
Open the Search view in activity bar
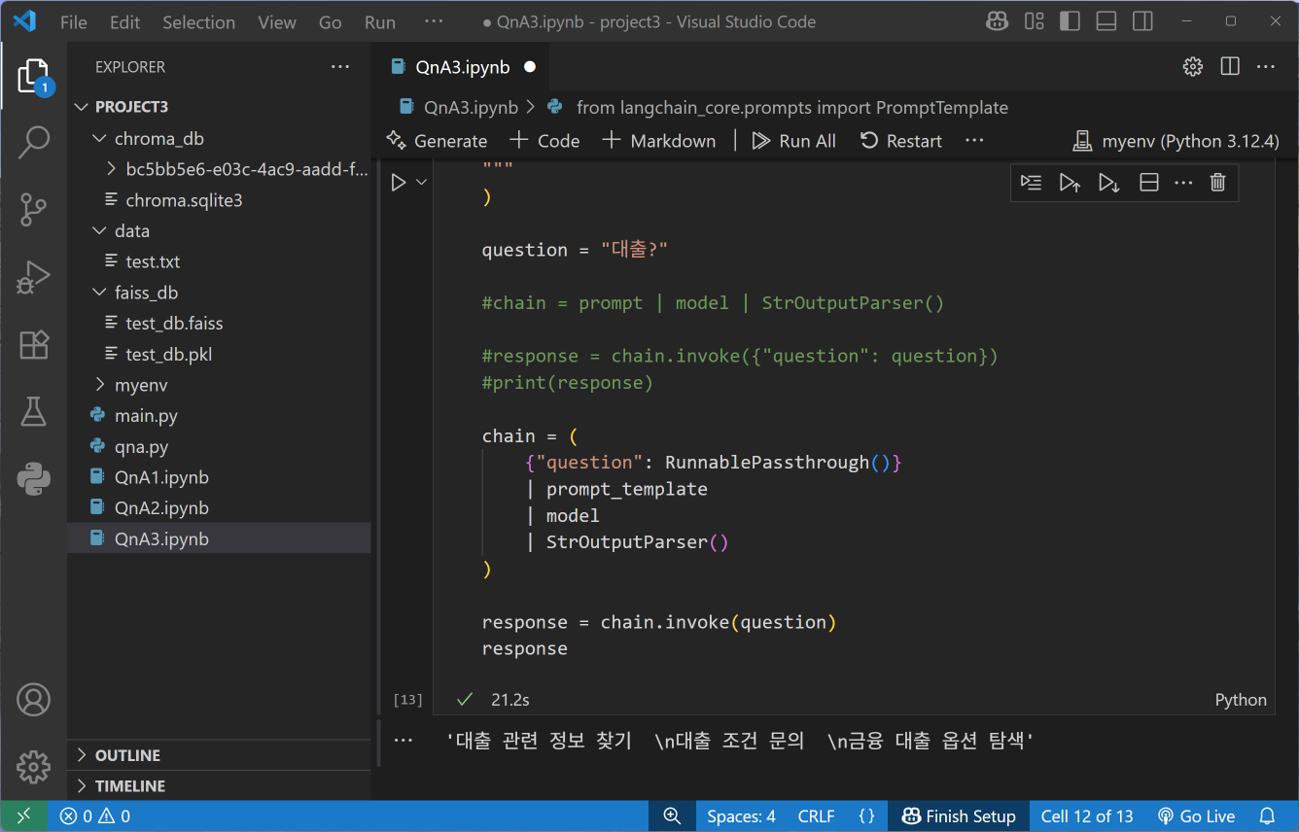[x=33, y=142]
